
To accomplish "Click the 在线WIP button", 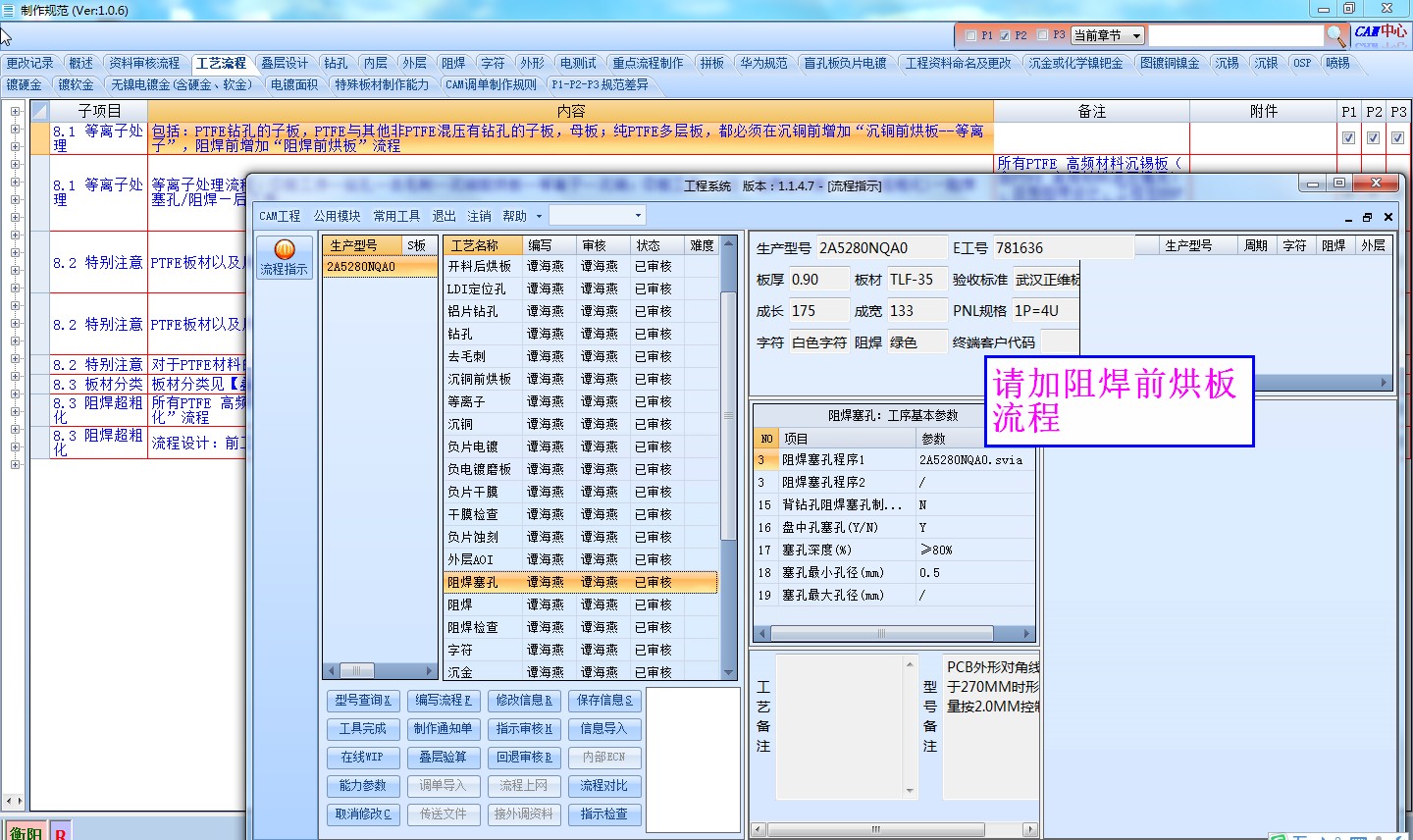I will 363,758.
